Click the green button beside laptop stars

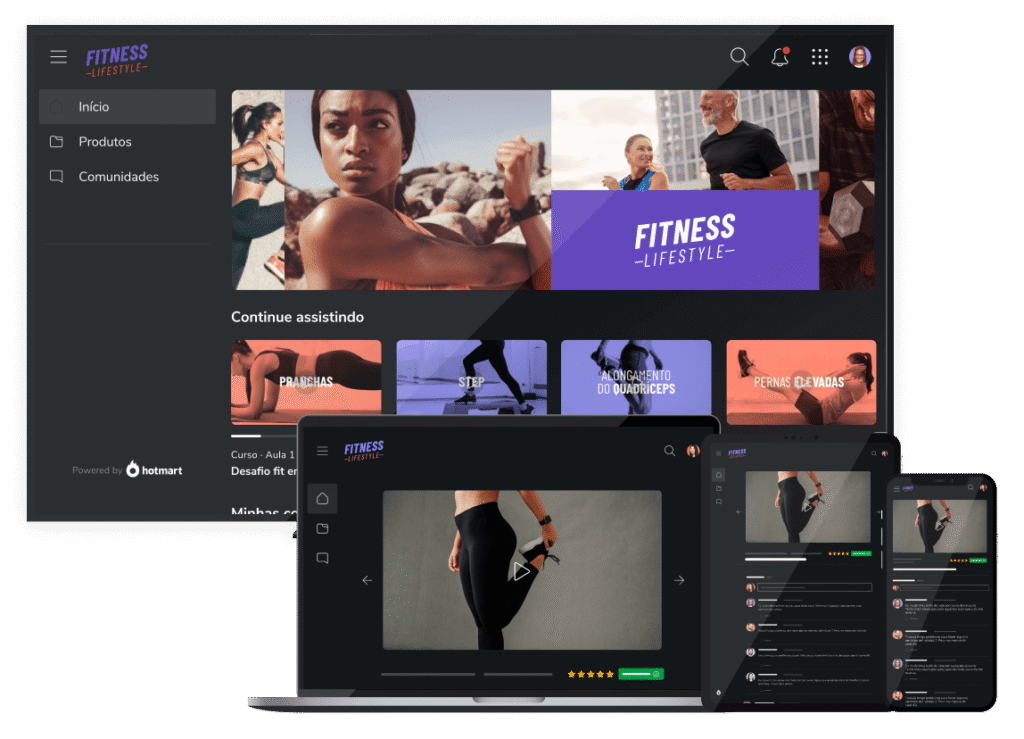(x=640, y=674)
